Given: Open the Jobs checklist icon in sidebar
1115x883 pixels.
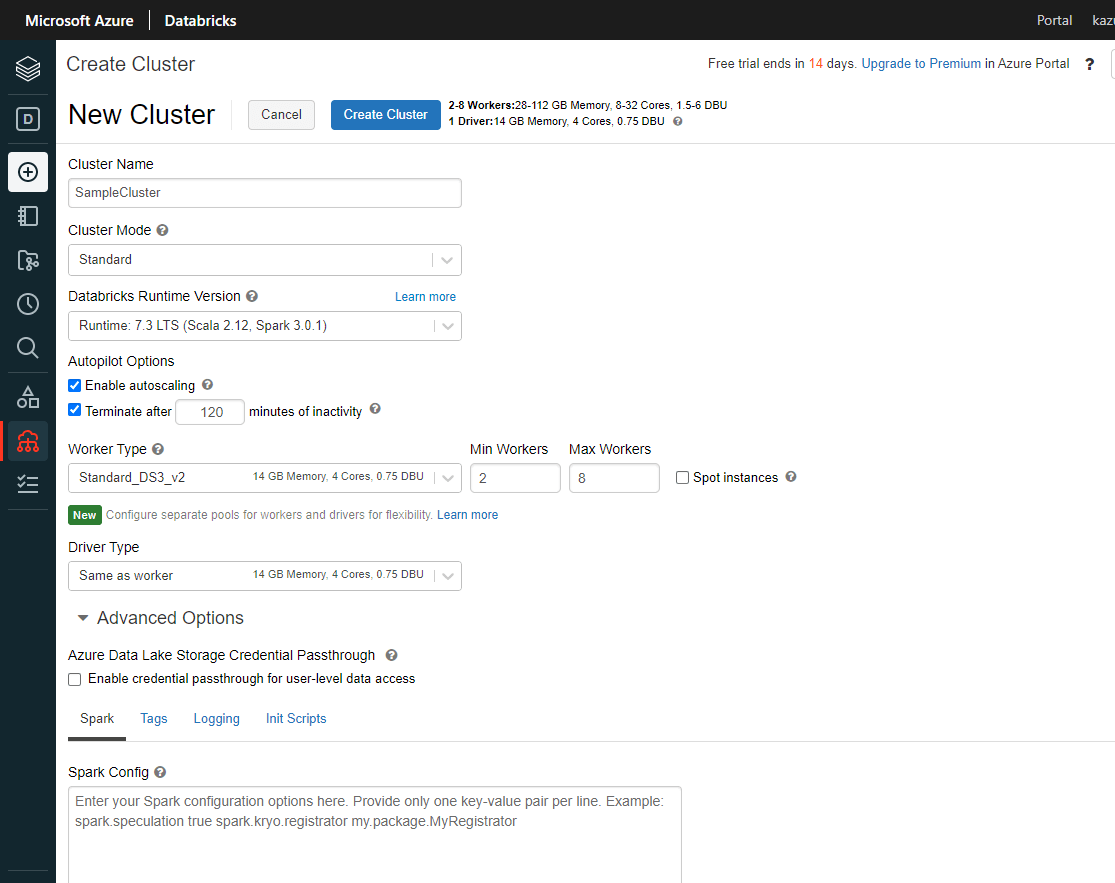Looking at the screenshot, I should [28, 485].
